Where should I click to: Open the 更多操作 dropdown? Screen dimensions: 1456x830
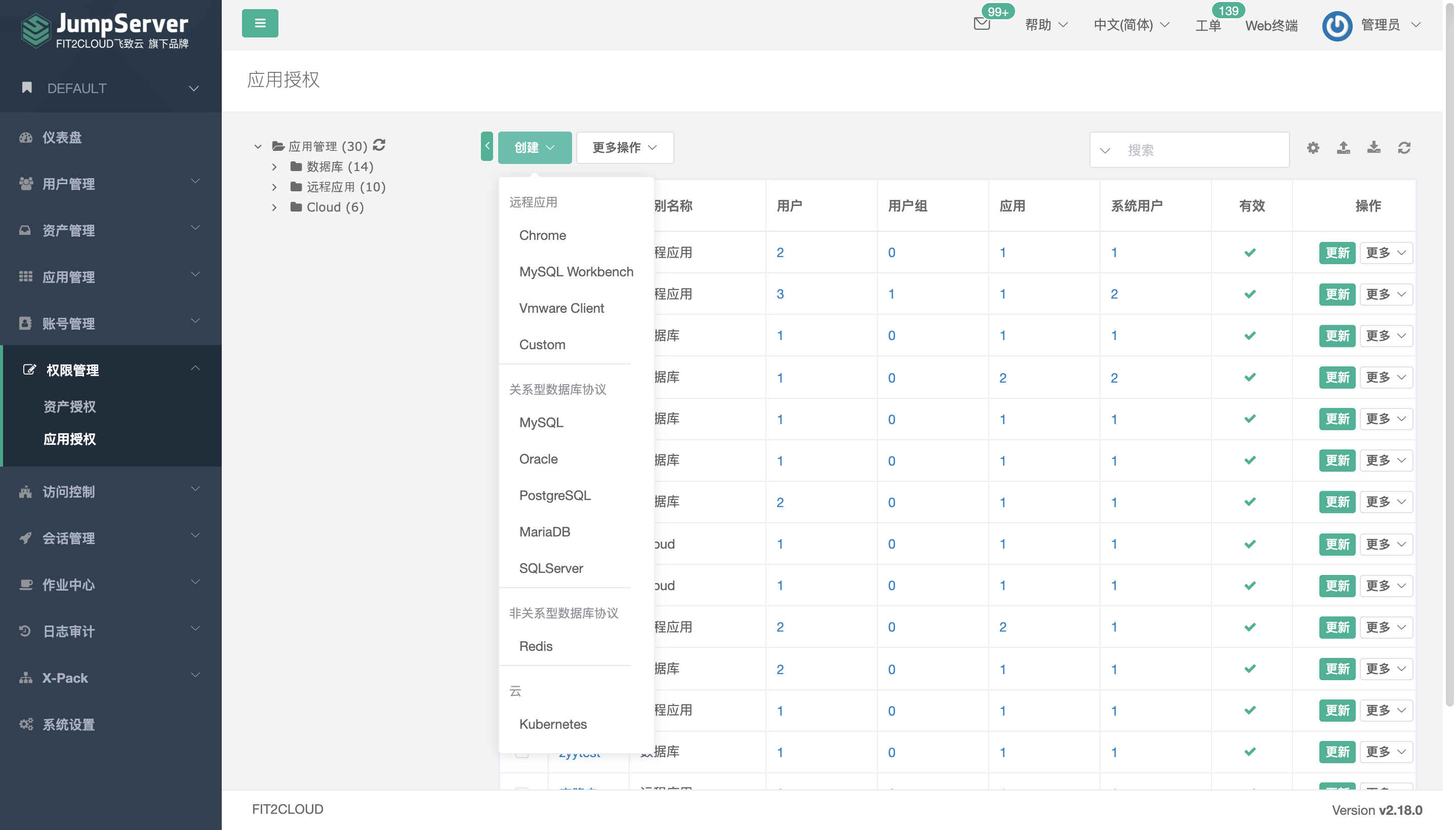click(624, 148)
